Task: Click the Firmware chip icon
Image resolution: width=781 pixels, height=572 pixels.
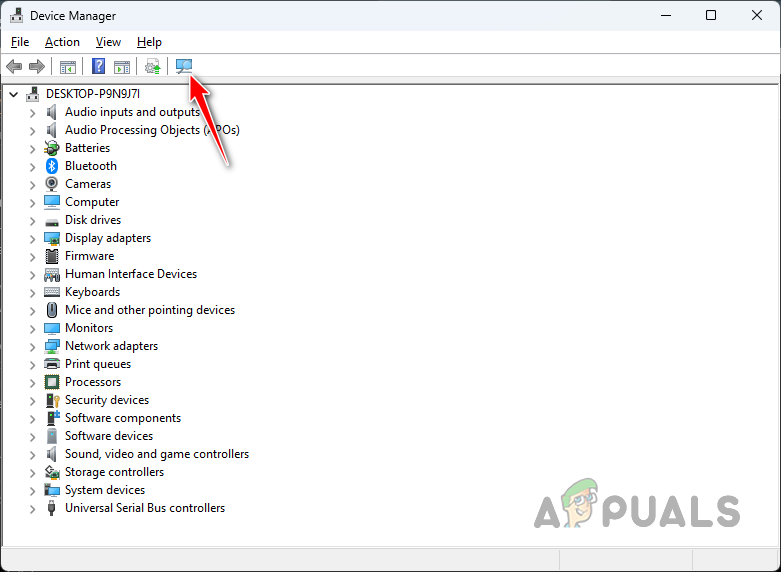Action: 52,256
